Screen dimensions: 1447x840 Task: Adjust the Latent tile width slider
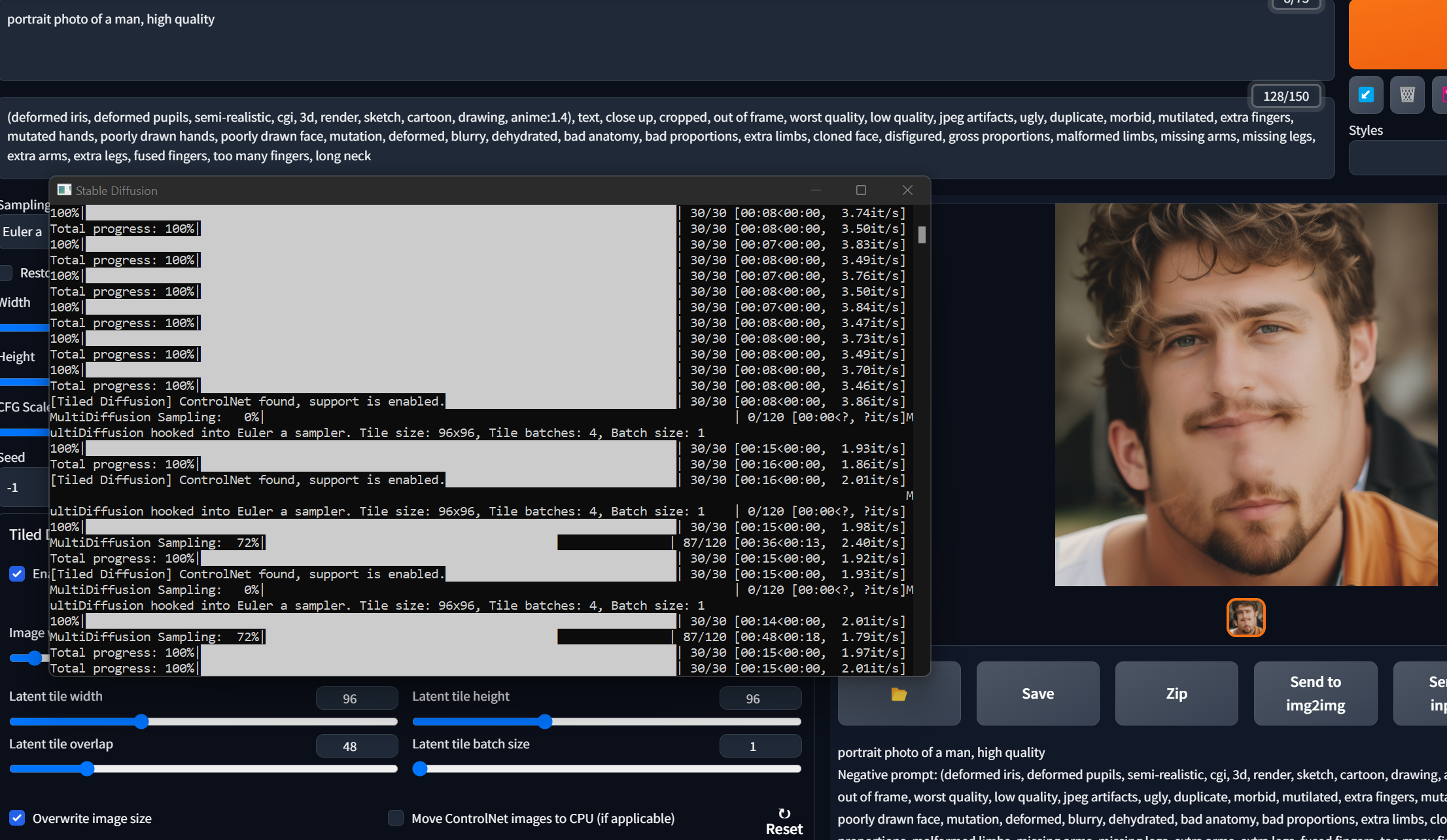203,722
